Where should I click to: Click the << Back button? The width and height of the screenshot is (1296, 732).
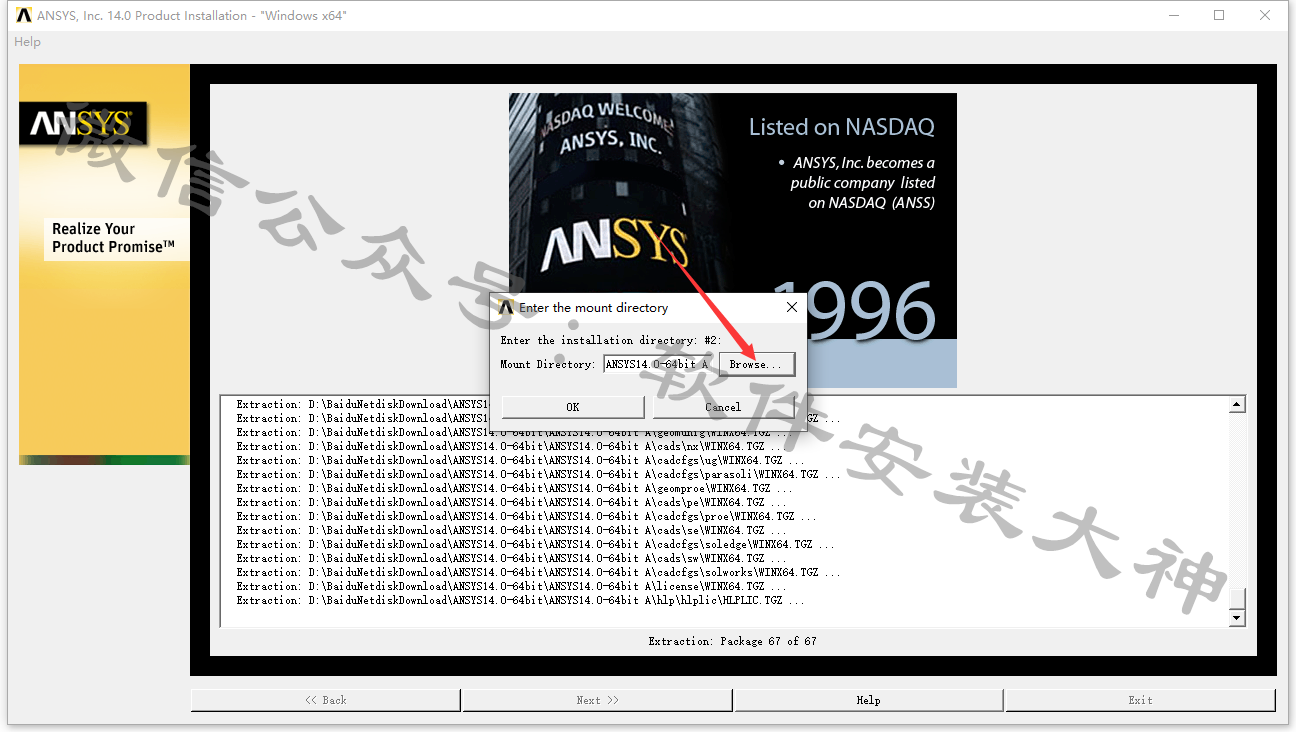pyautogui.click(x=326, y=700)
